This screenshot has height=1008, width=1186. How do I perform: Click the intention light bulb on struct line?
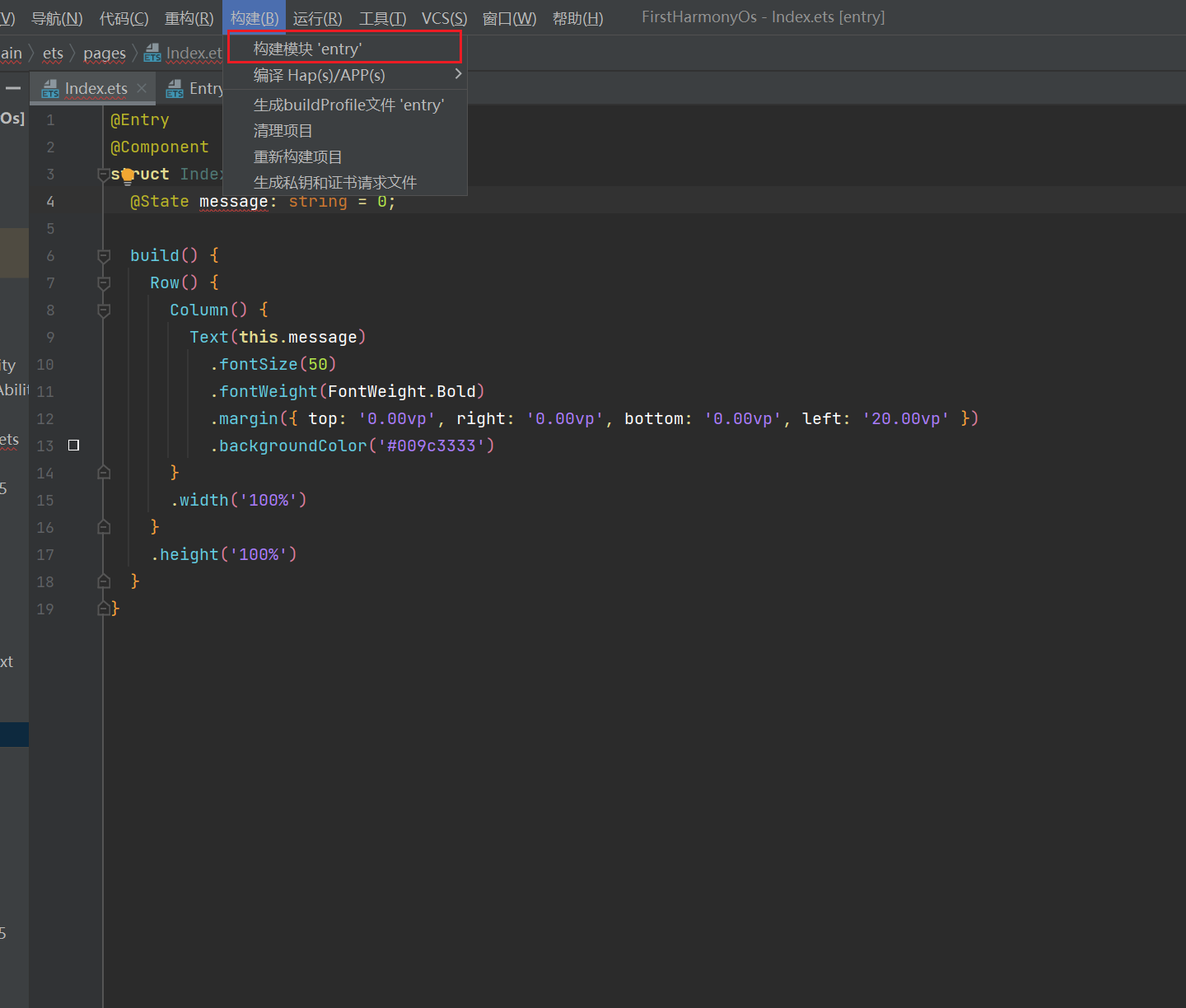coord(128,175)
